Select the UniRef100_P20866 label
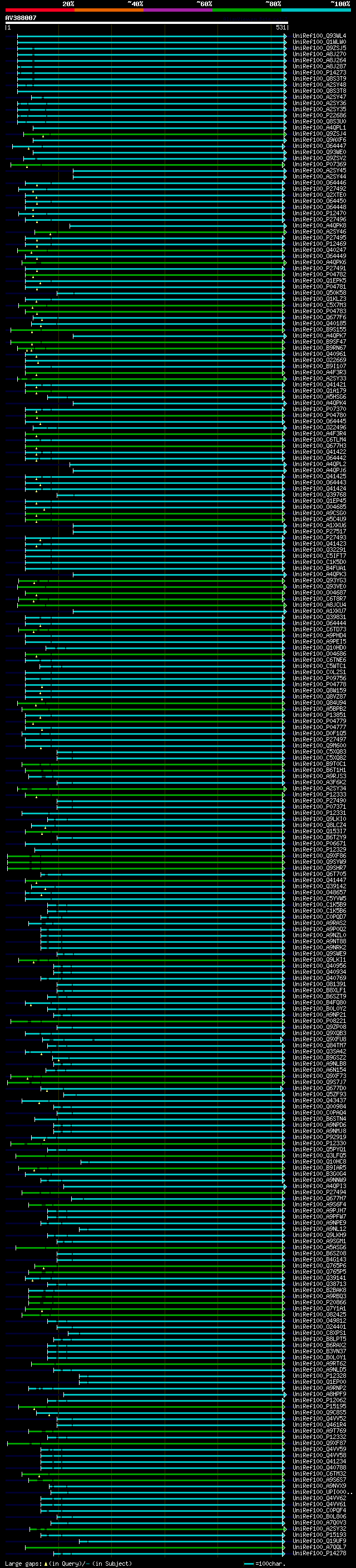This screenshot has height=1568, width=356. click(319, 1302)
